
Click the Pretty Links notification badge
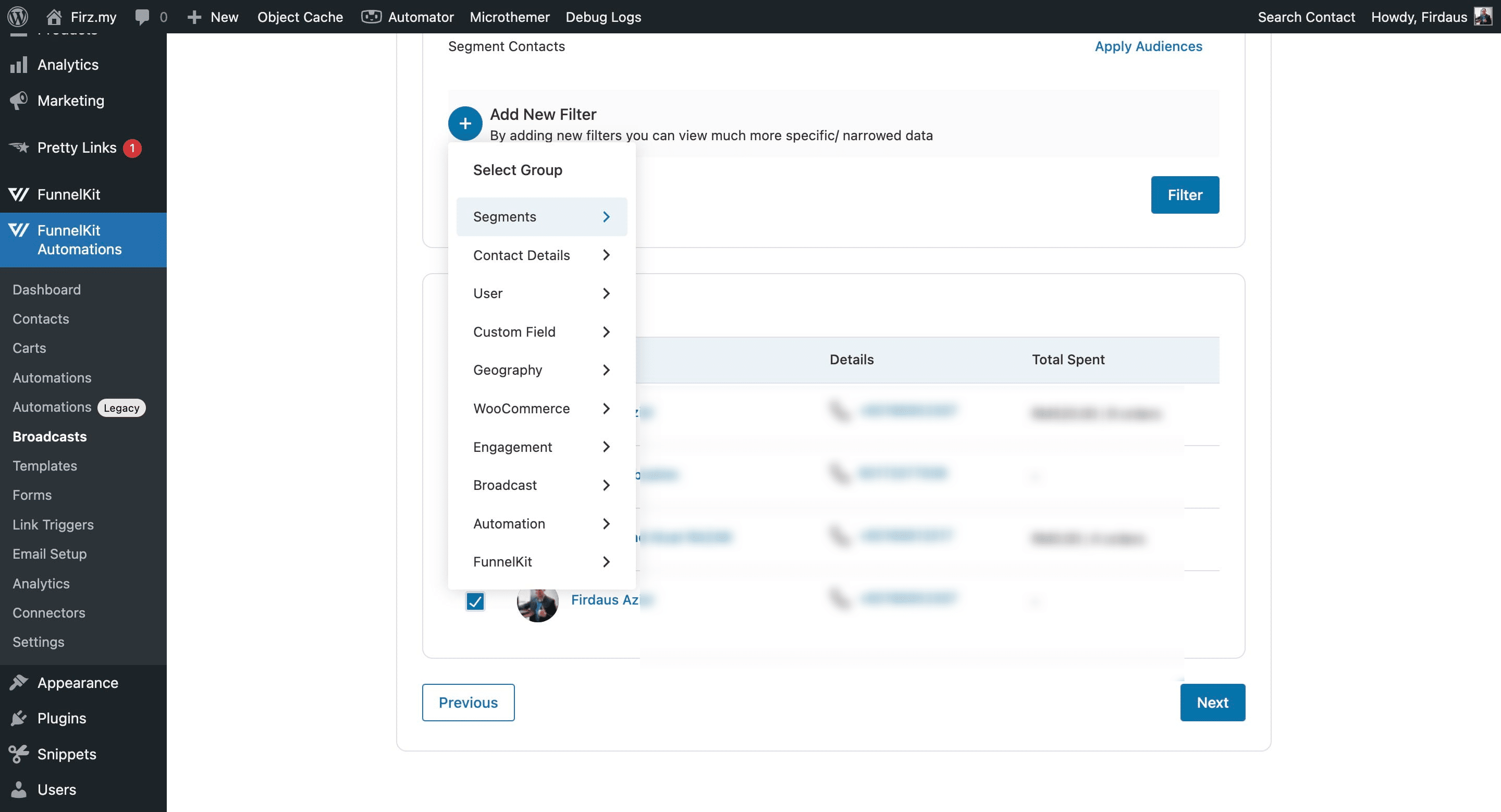pos(132,148)
